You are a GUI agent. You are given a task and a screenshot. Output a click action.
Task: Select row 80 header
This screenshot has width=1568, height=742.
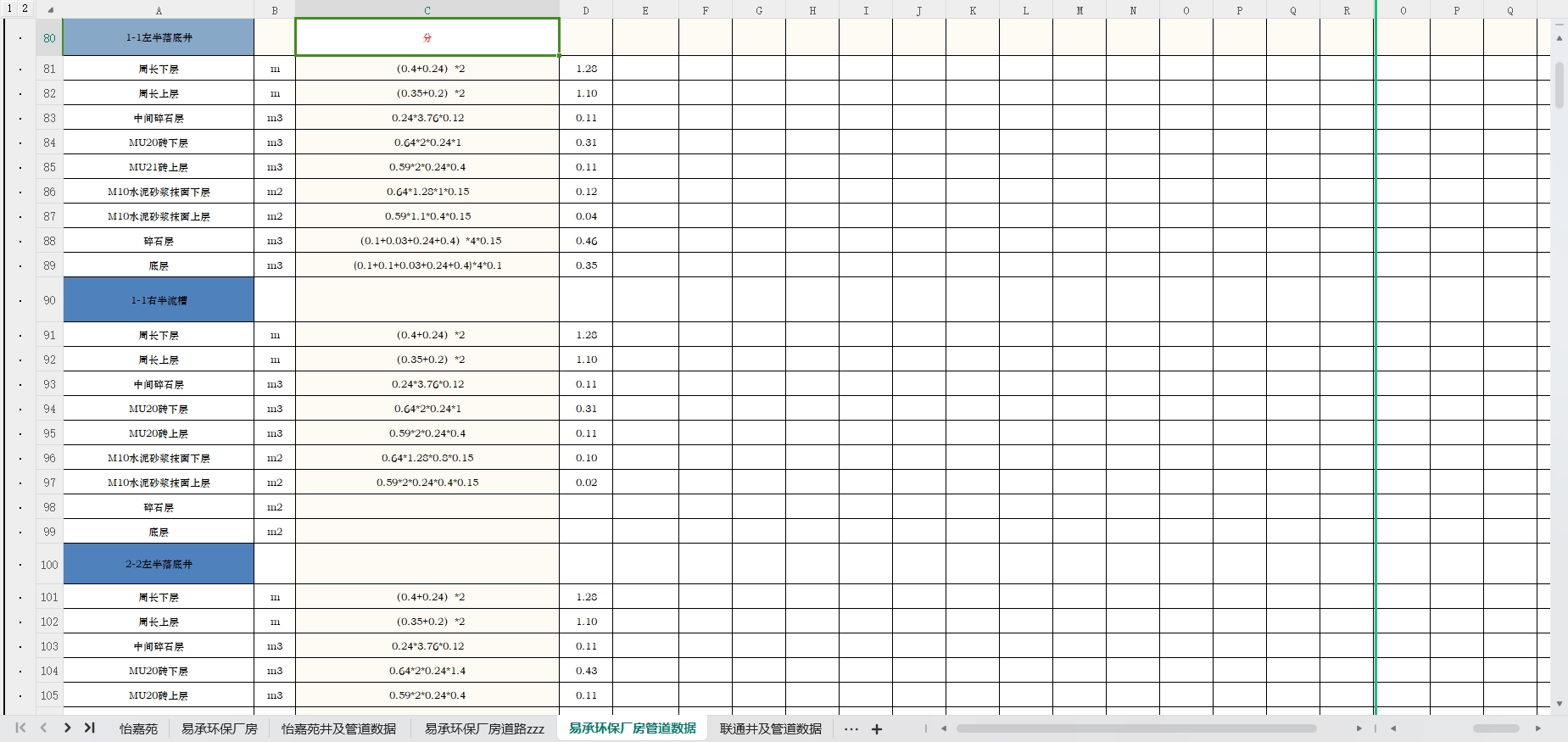pyautogui.click(x=49, y=38)
